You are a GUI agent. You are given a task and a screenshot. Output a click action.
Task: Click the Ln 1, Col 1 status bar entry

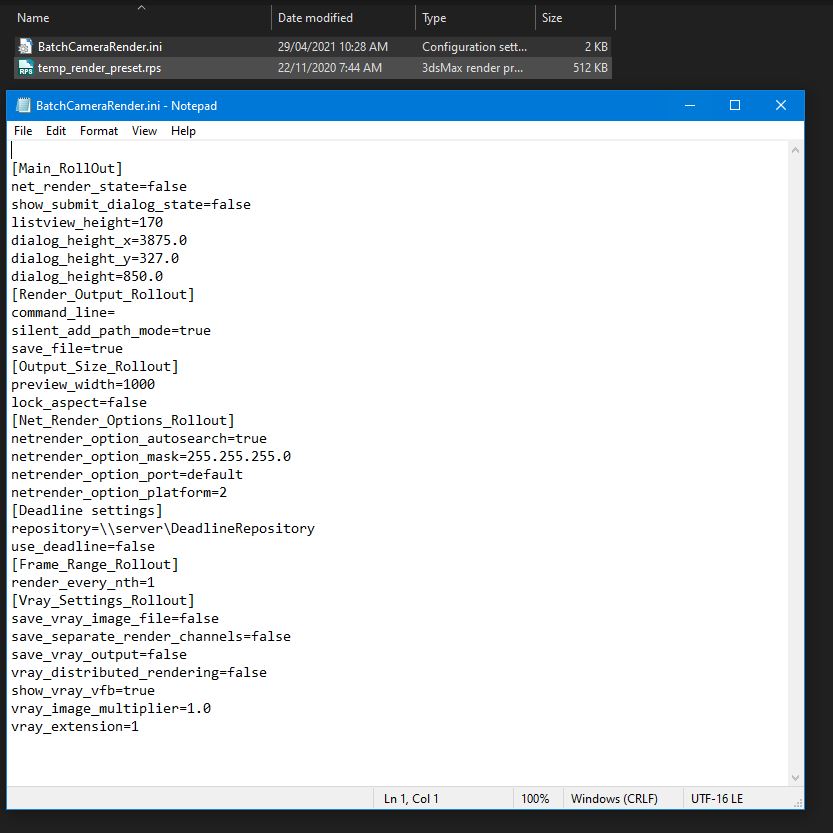click(411, 798)
